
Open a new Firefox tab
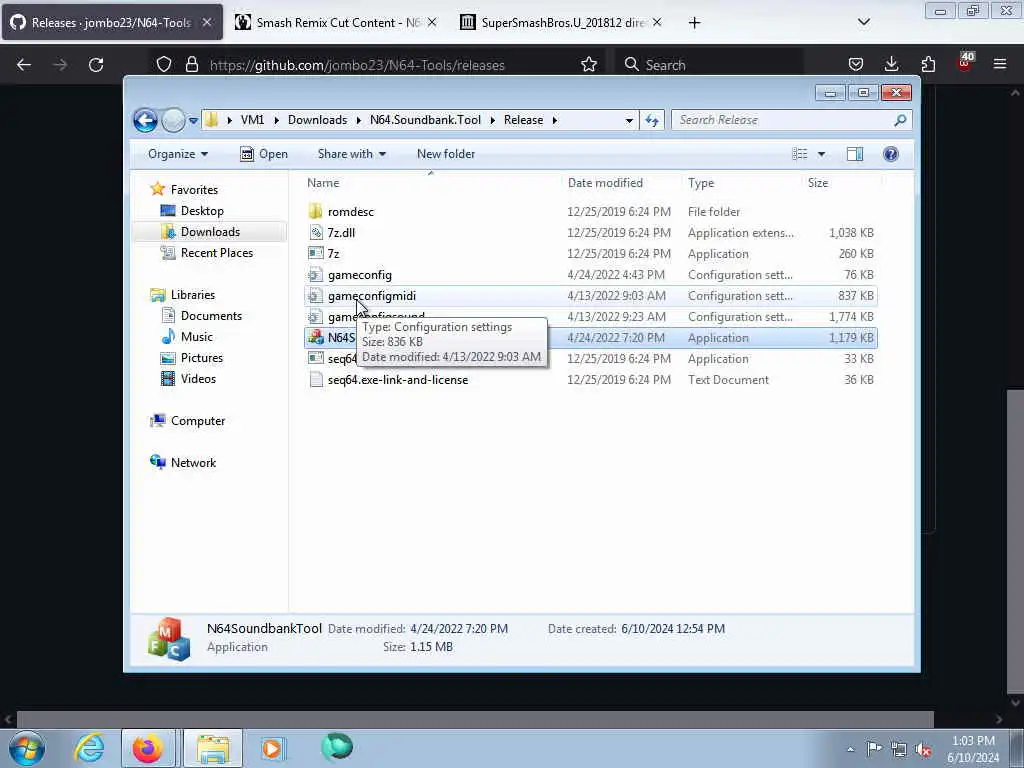(x=694, y=23)
